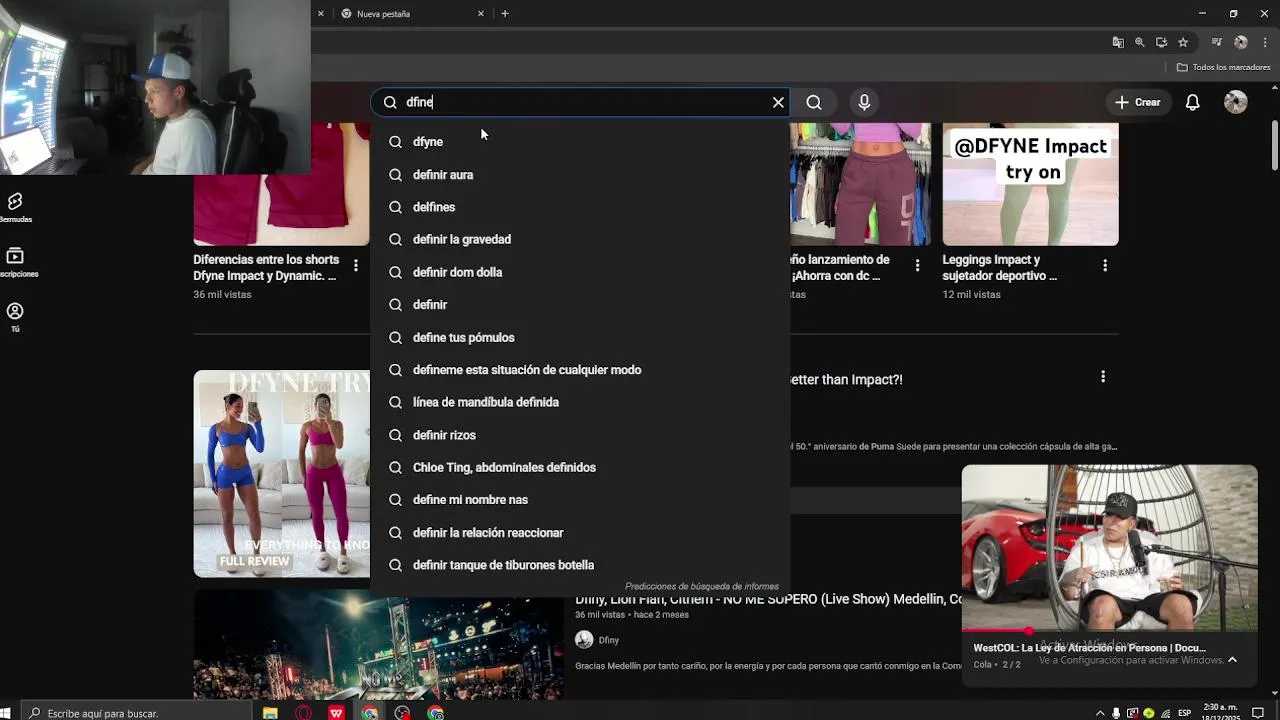
Task: Open the Chrome profile avatar
Action: coord(1241,42)
